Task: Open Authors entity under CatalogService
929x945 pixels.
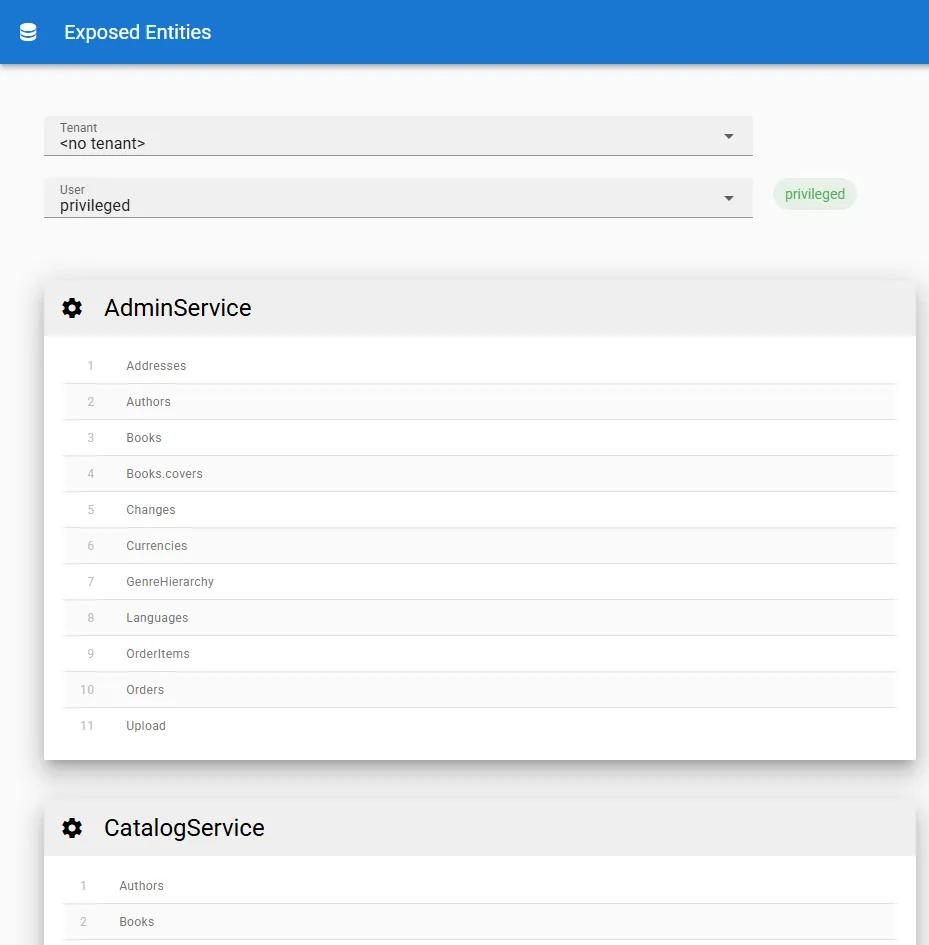Action: tap(141, 886)
